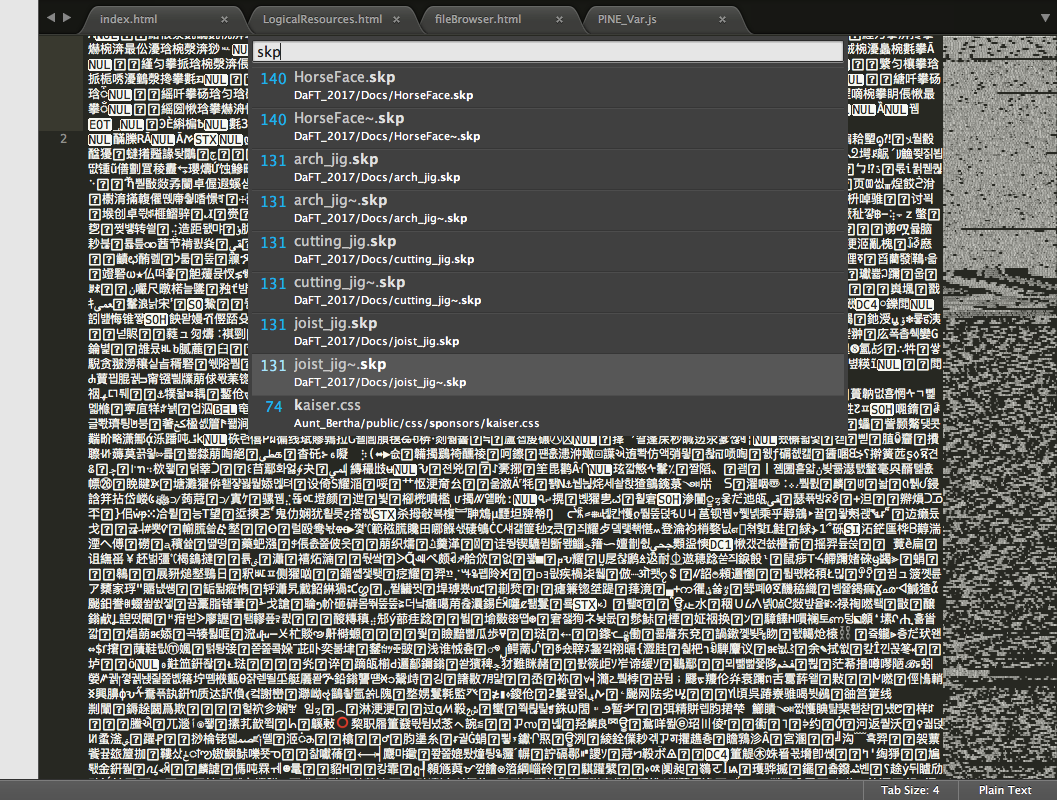Click the minimap on the right

click(x=999, y=407)
